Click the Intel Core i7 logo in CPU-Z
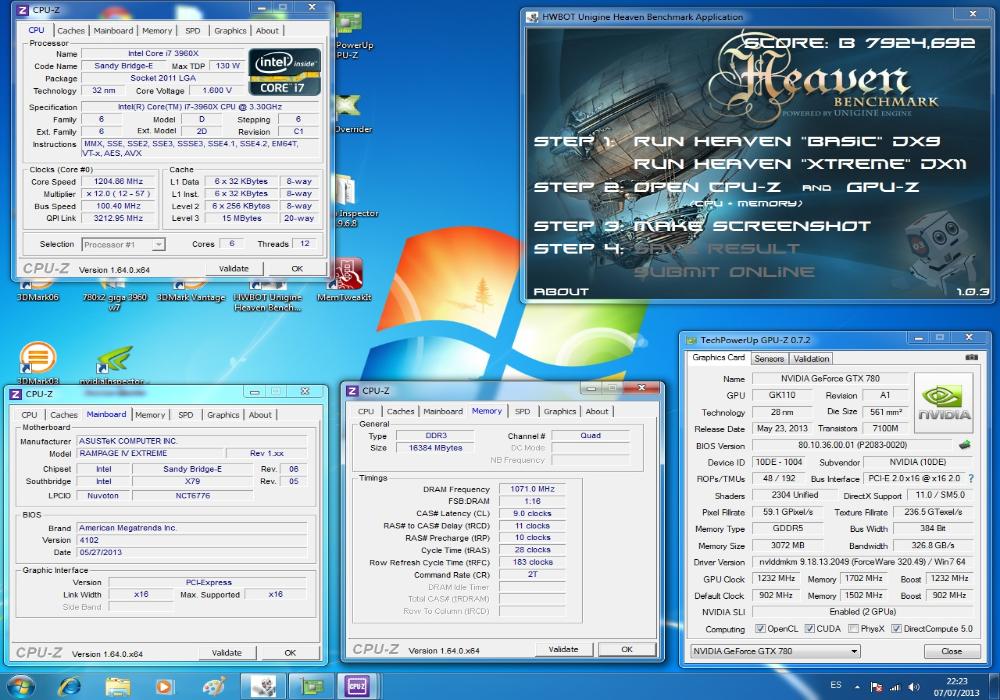Screen dimensions: 1000x700 284,71
